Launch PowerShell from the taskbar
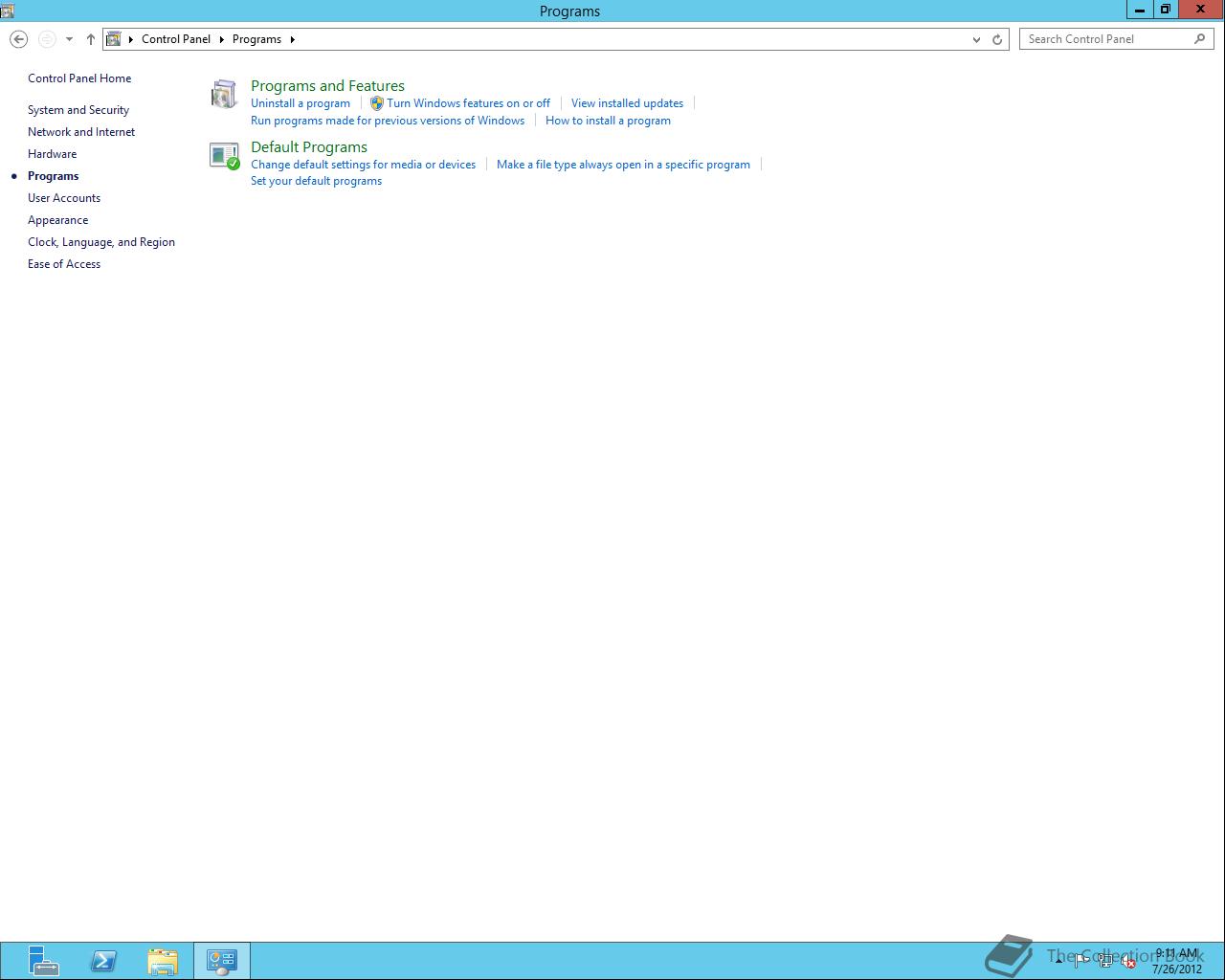The height and width of the screenshot is (980, 1225). pyautogui.click(x=103, y=961)
